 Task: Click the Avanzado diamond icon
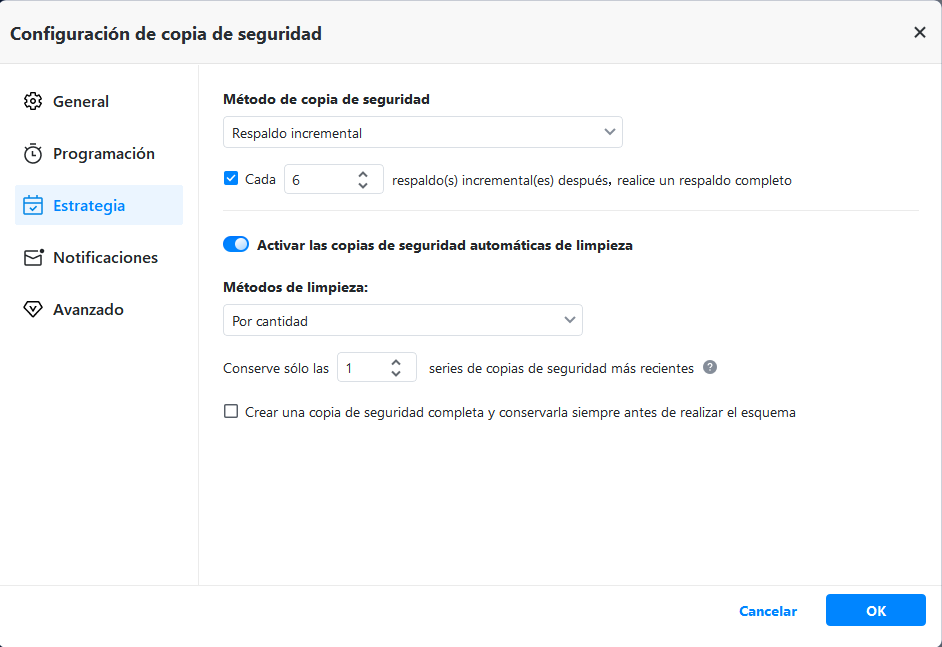pyautogui.click(x=33, y=310)
